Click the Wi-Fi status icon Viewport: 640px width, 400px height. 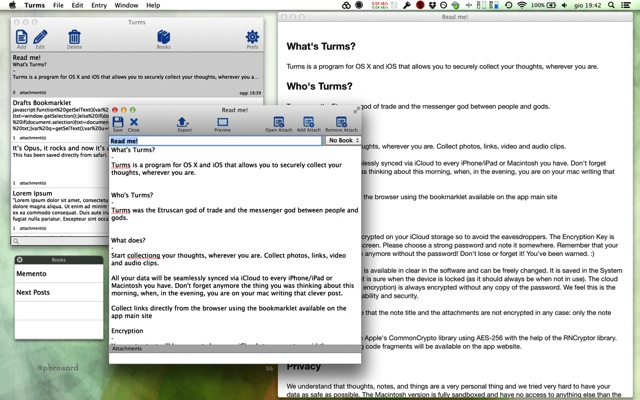[522, 5]
